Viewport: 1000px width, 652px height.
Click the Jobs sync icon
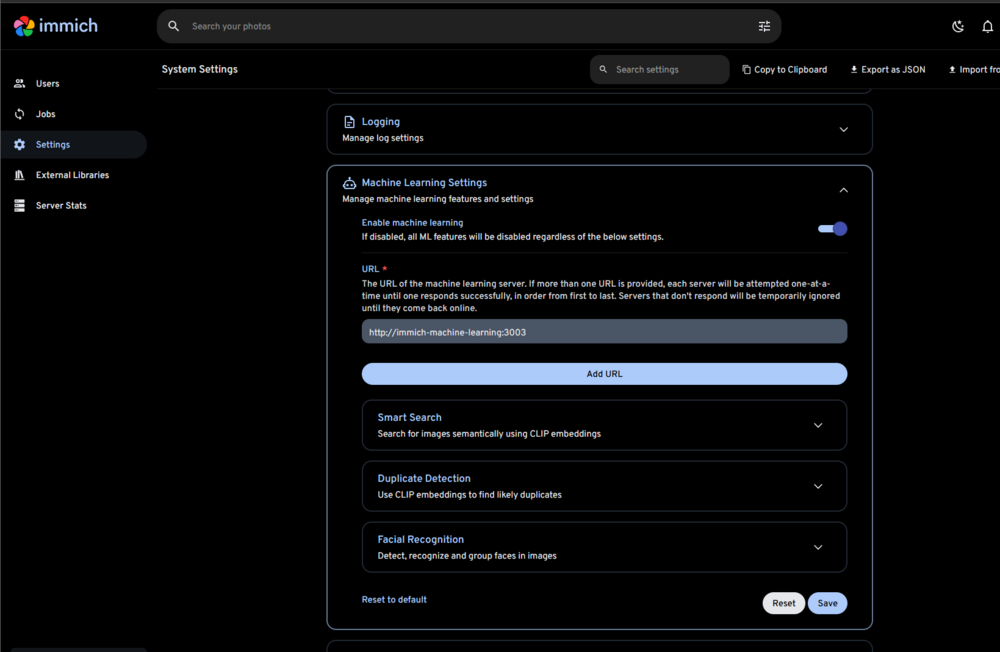tap(20, 114)
